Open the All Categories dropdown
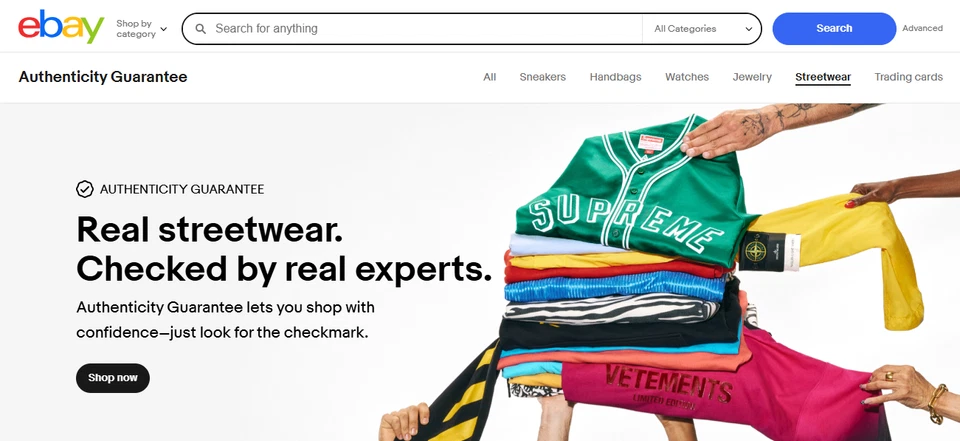Image resolution: width=960 pixels, height=441 pixels. pyautogui.click(x=702, y=29)
